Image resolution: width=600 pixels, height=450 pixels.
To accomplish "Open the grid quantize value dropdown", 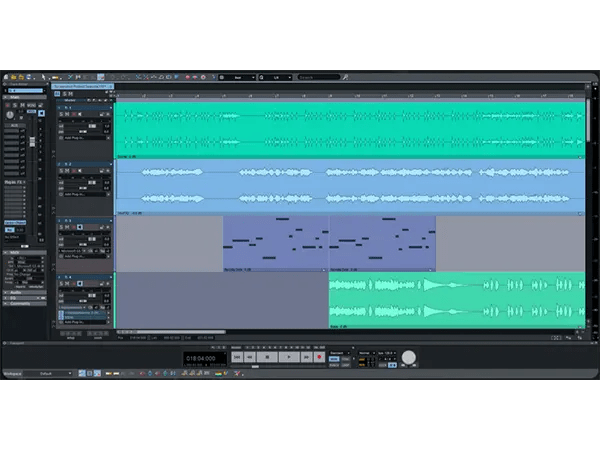I will pos(276,77).
